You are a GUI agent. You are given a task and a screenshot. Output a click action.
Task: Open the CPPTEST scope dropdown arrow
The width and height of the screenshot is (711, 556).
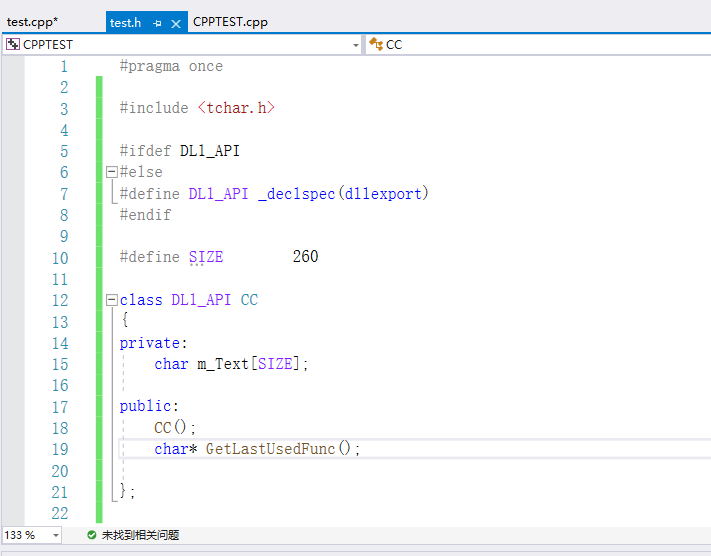tap(356, 45)
